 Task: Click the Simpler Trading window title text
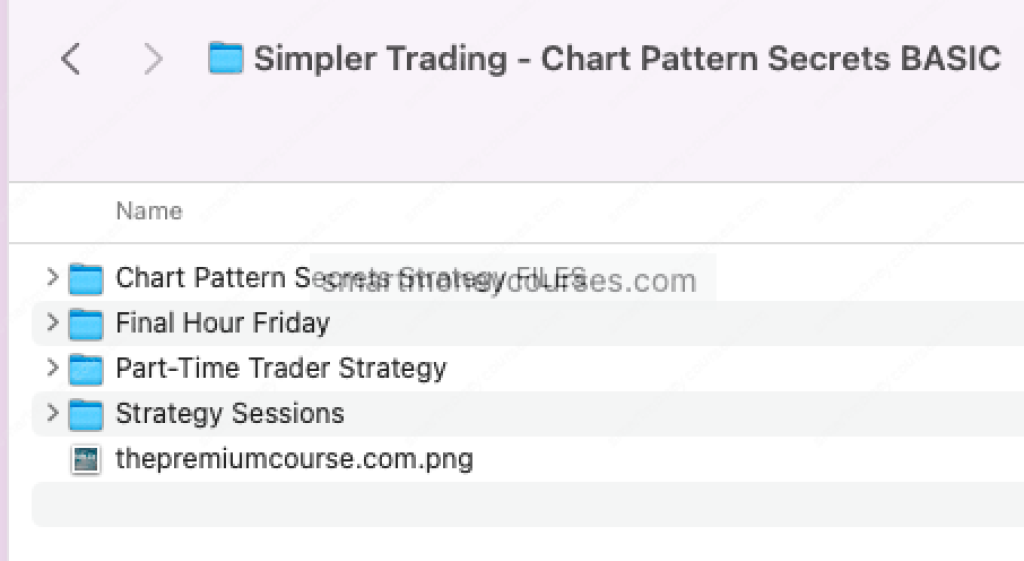(x=627, y=58)
